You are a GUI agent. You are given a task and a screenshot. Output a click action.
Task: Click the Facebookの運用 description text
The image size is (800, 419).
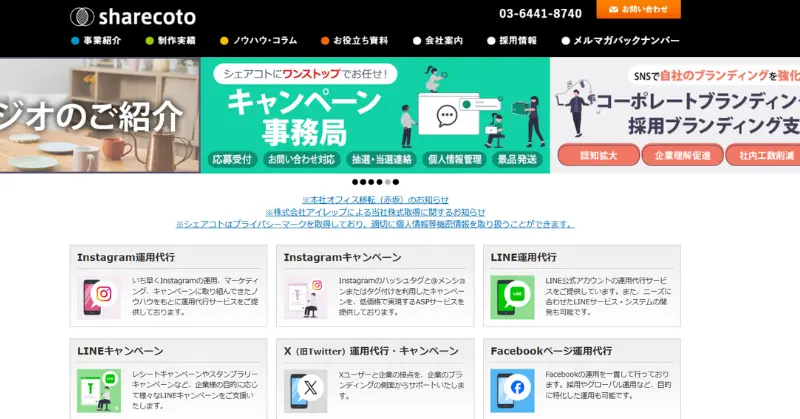[x=608, y=385]
